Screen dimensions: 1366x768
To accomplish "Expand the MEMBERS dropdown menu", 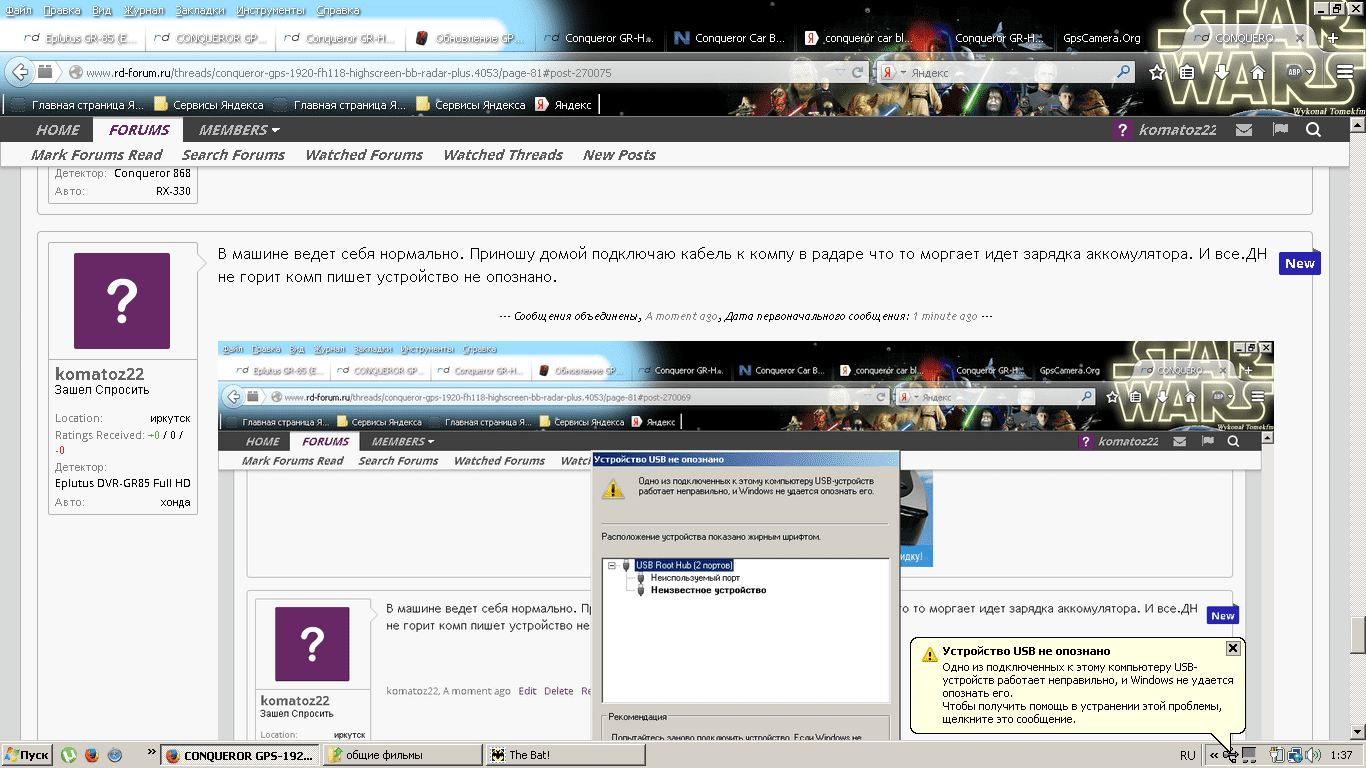I will 239,130.
